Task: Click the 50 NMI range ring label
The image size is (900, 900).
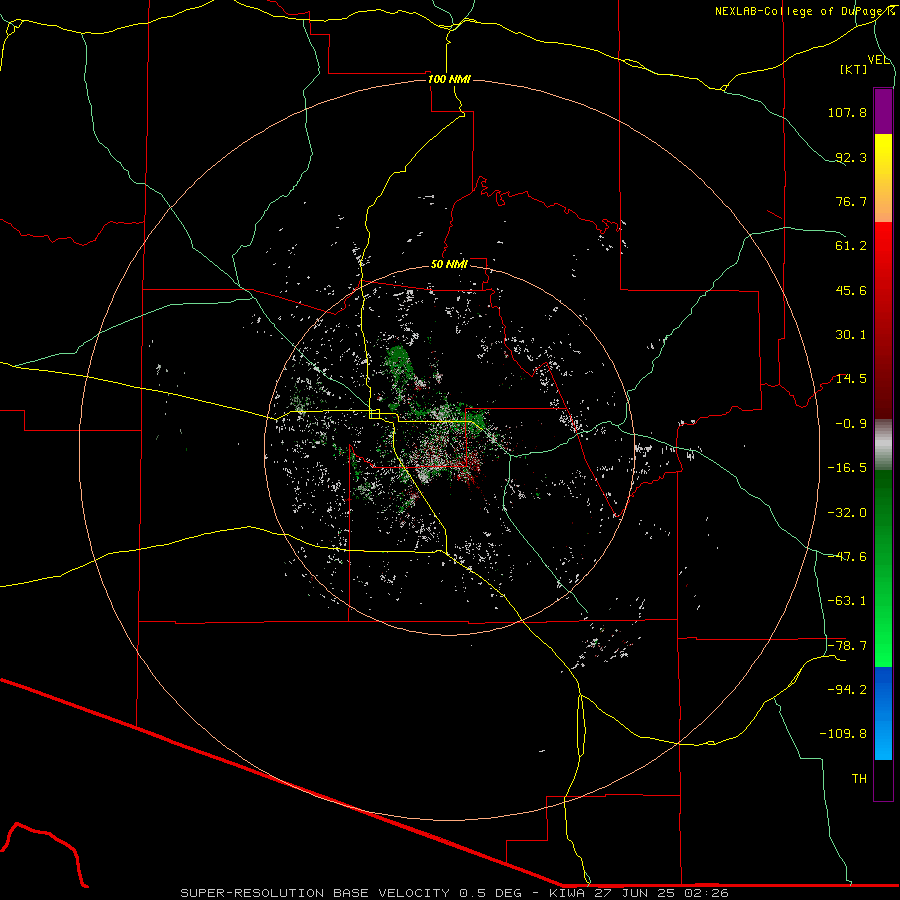Action: click(449, 265)
